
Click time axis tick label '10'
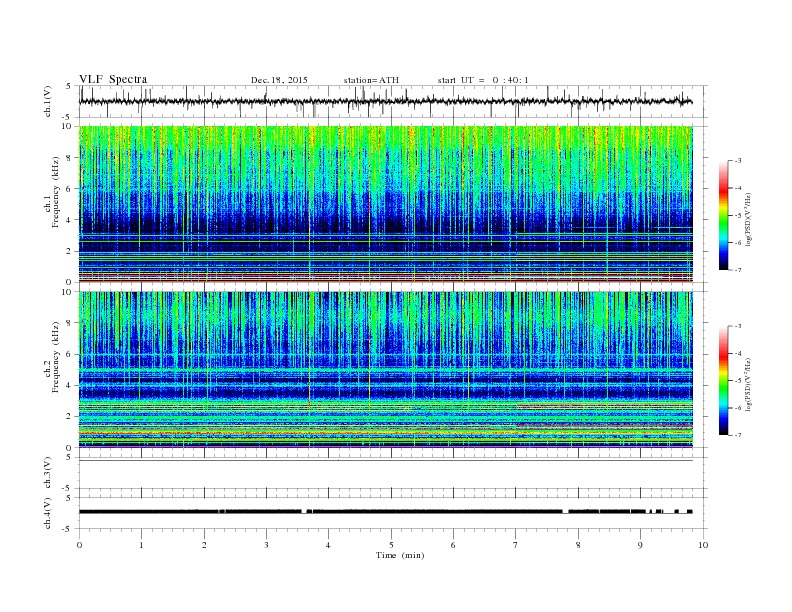coord(703,545)
